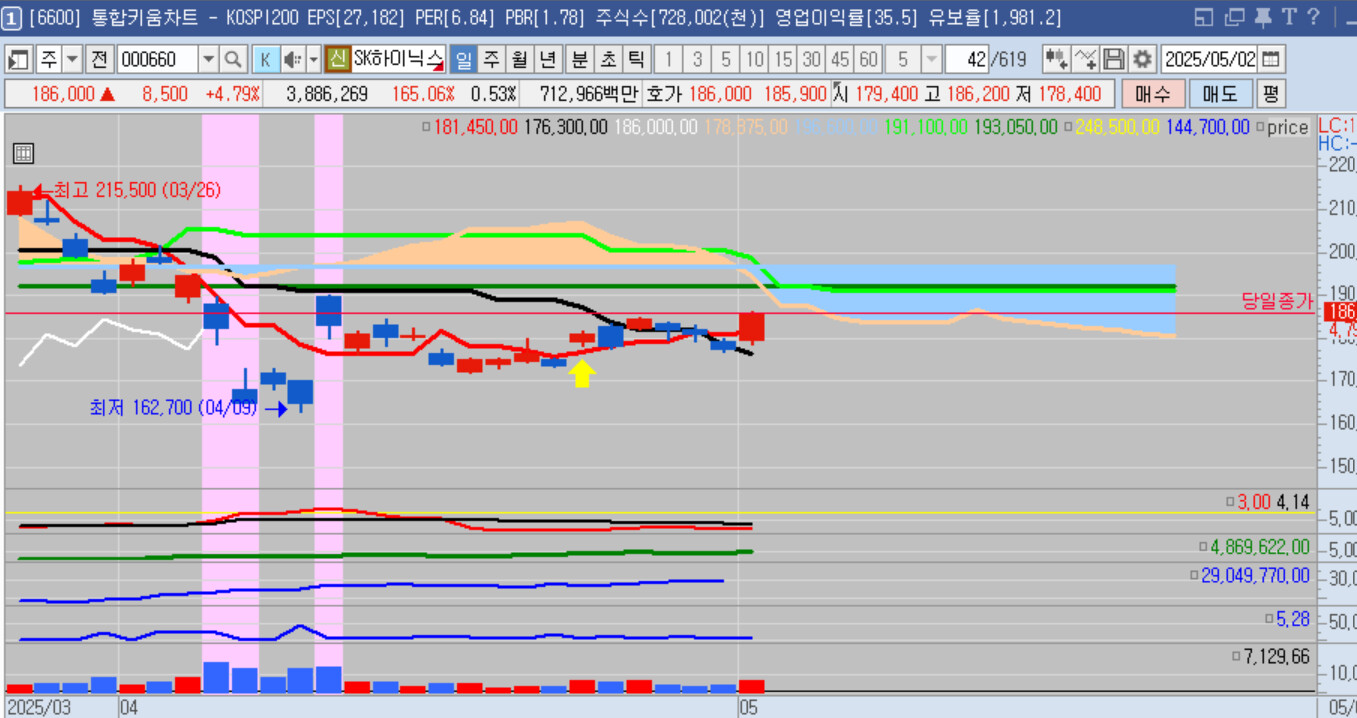This screenshot has width=1357, height=718.
Task: Select the daily 일 period button
Action: click(463, 59)
